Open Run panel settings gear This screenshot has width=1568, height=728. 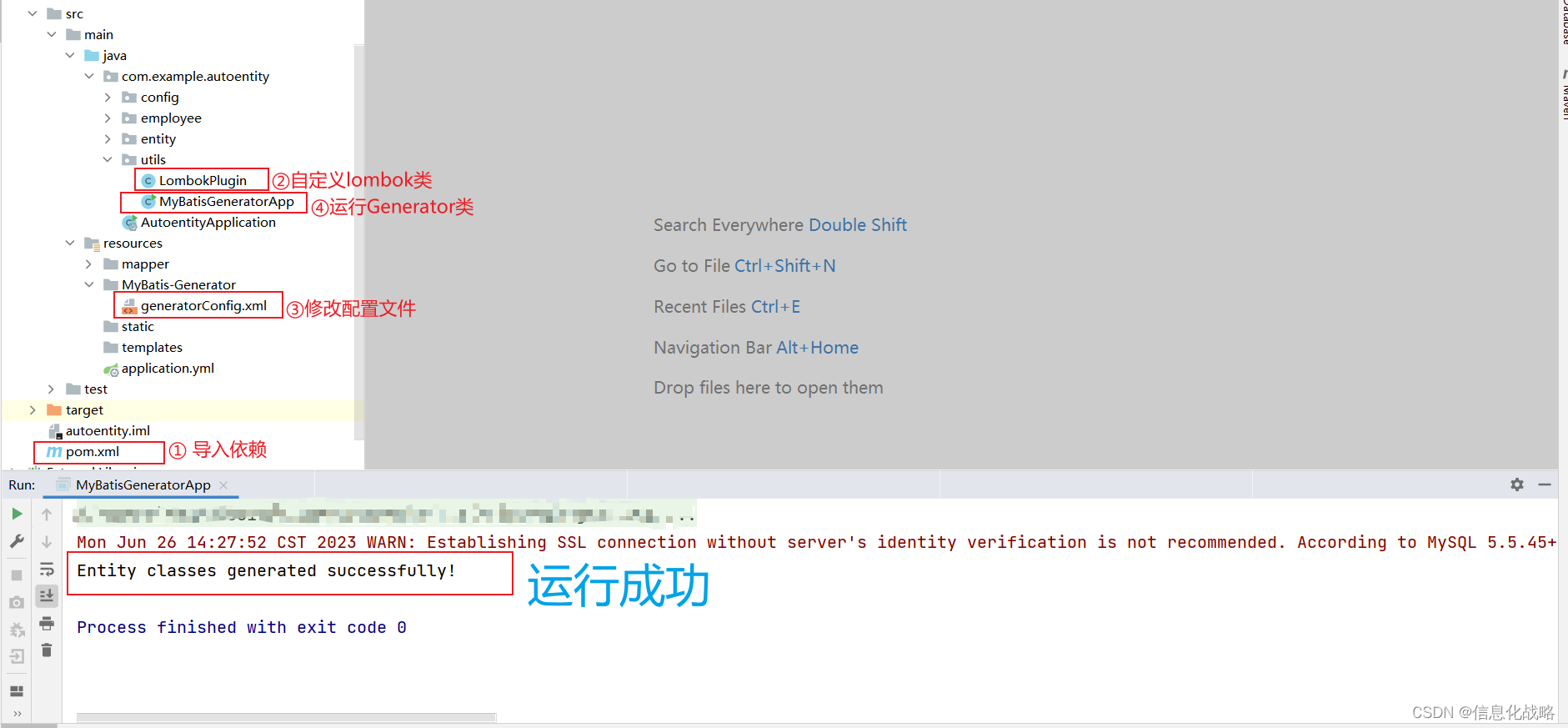[1517, 484]
